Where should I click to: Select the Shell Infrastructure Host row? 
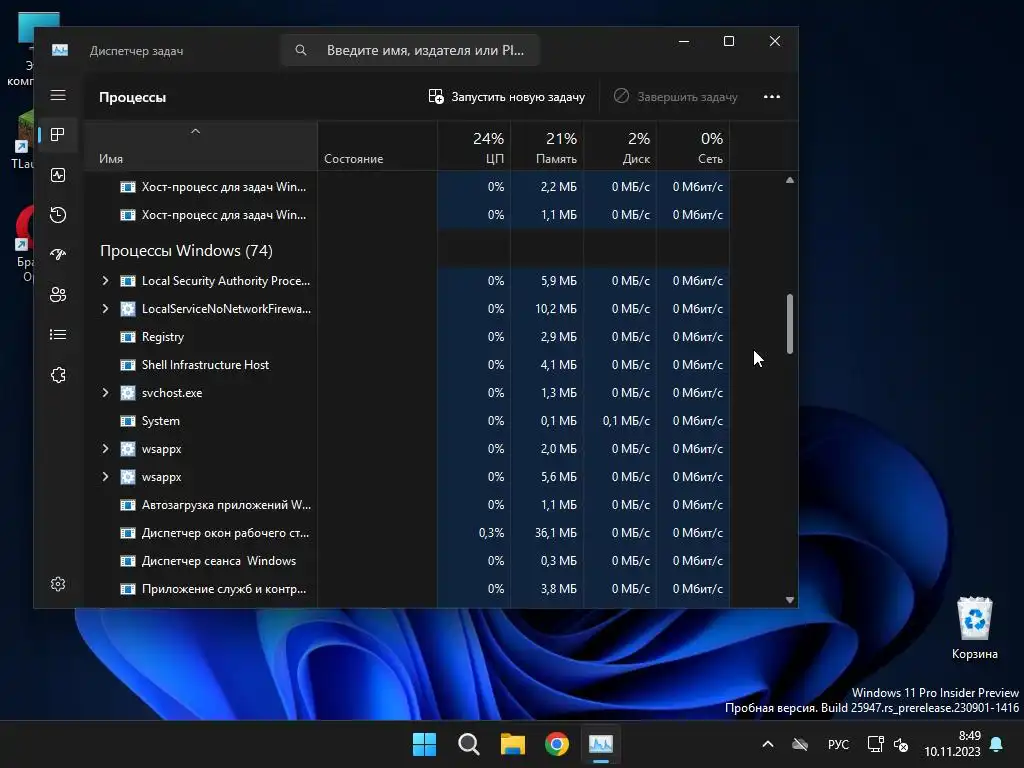click(x=407, y=365)
